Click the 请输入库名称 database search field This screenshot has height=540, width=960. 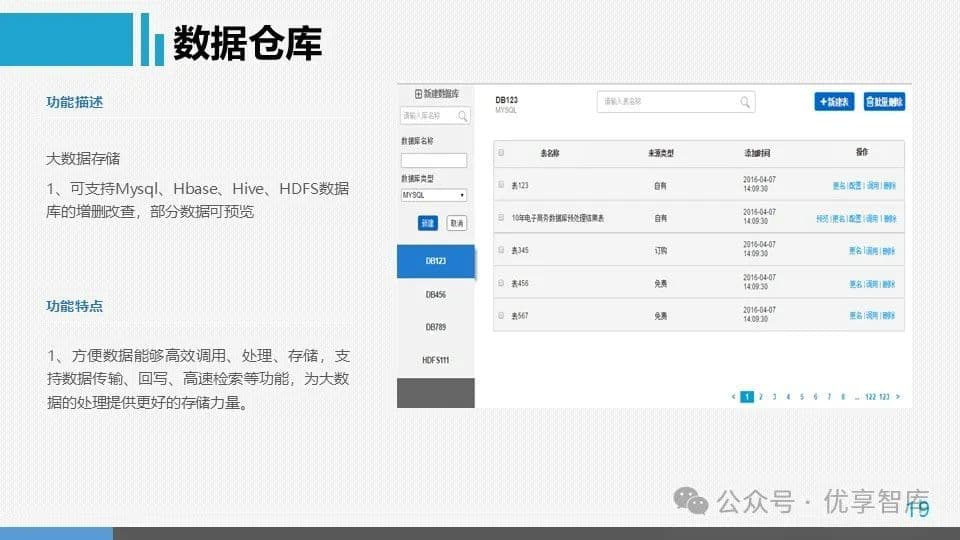435,116
